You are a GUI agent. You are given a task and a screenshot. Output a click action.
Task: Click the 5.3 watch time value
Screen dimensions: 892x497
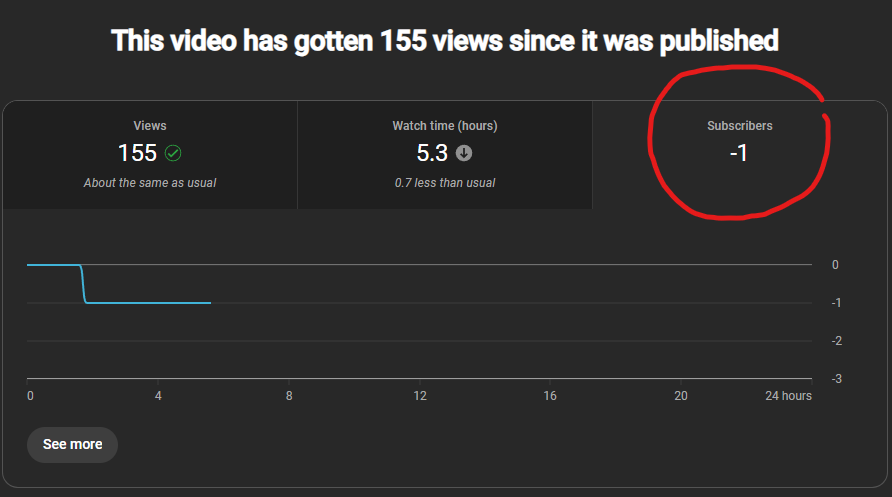click(x=432, y=153)
